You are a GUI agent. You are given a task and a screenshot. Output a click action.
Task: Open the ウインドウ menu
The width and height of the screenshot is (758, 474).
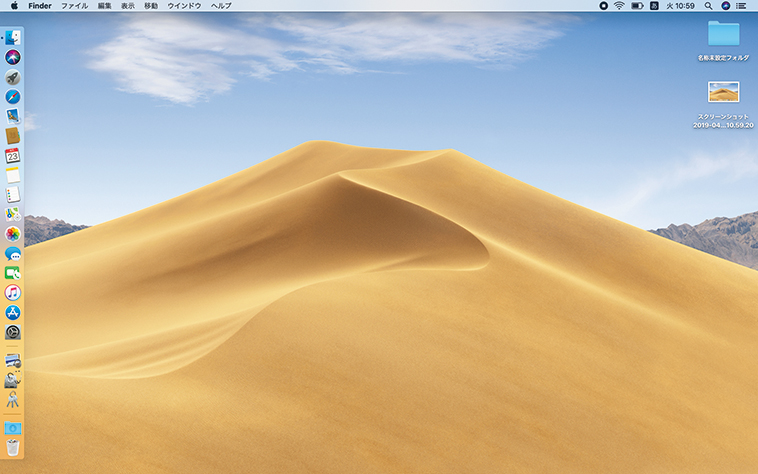[183, 6]
